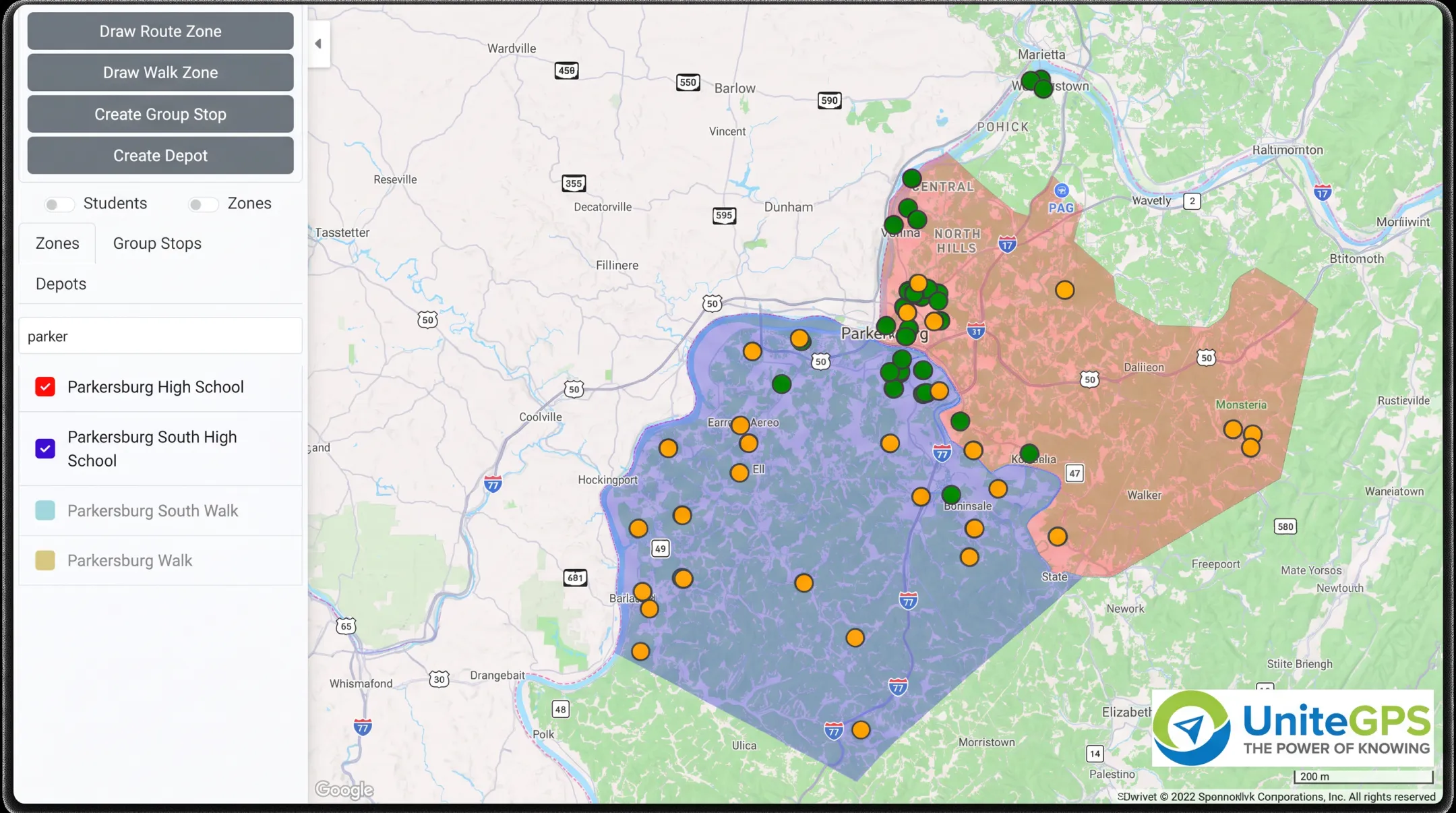Click the Route 459 highway shield near Wardville

pos(566,71)
